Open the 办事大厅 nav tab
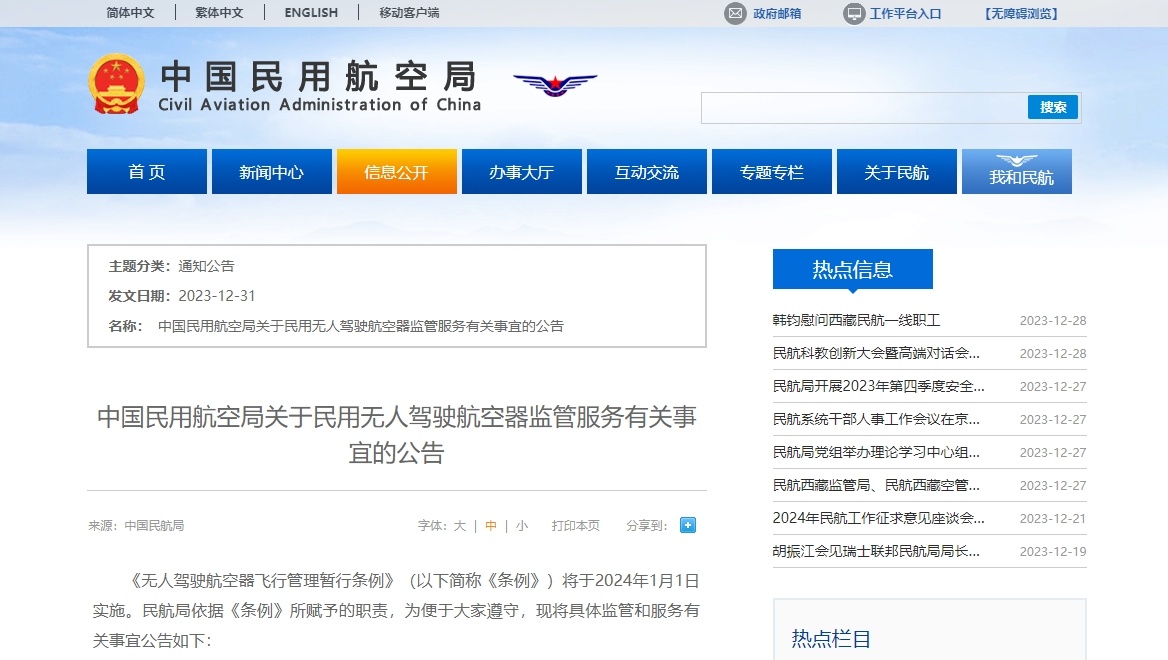 [522, 171]
